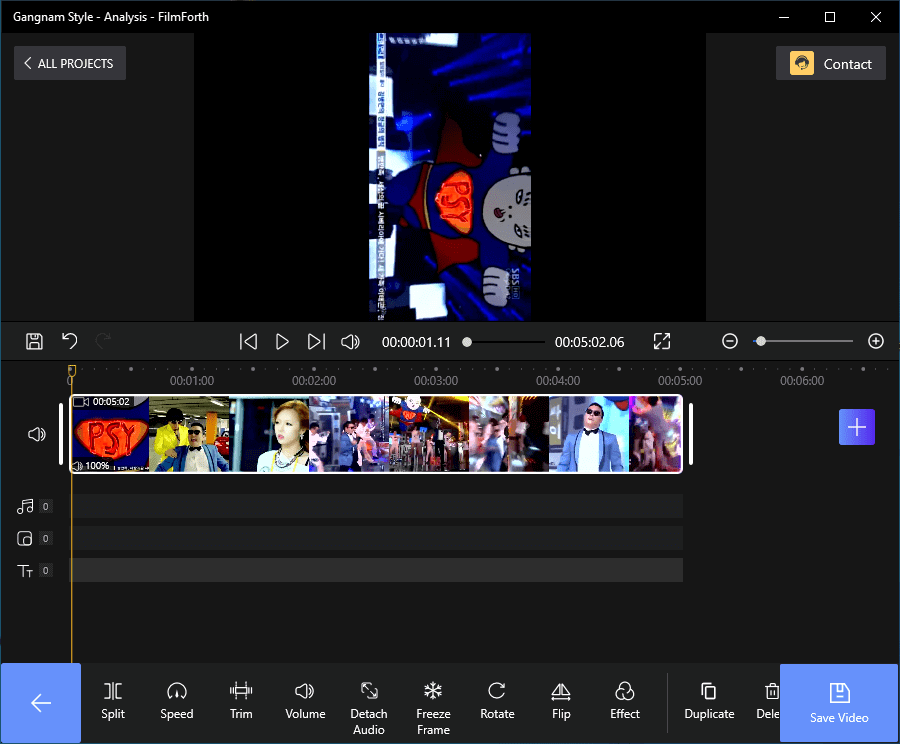Adjust the timeline zoom slider handle
Viewport: 900px width, 744px height.
pos(761,342)
